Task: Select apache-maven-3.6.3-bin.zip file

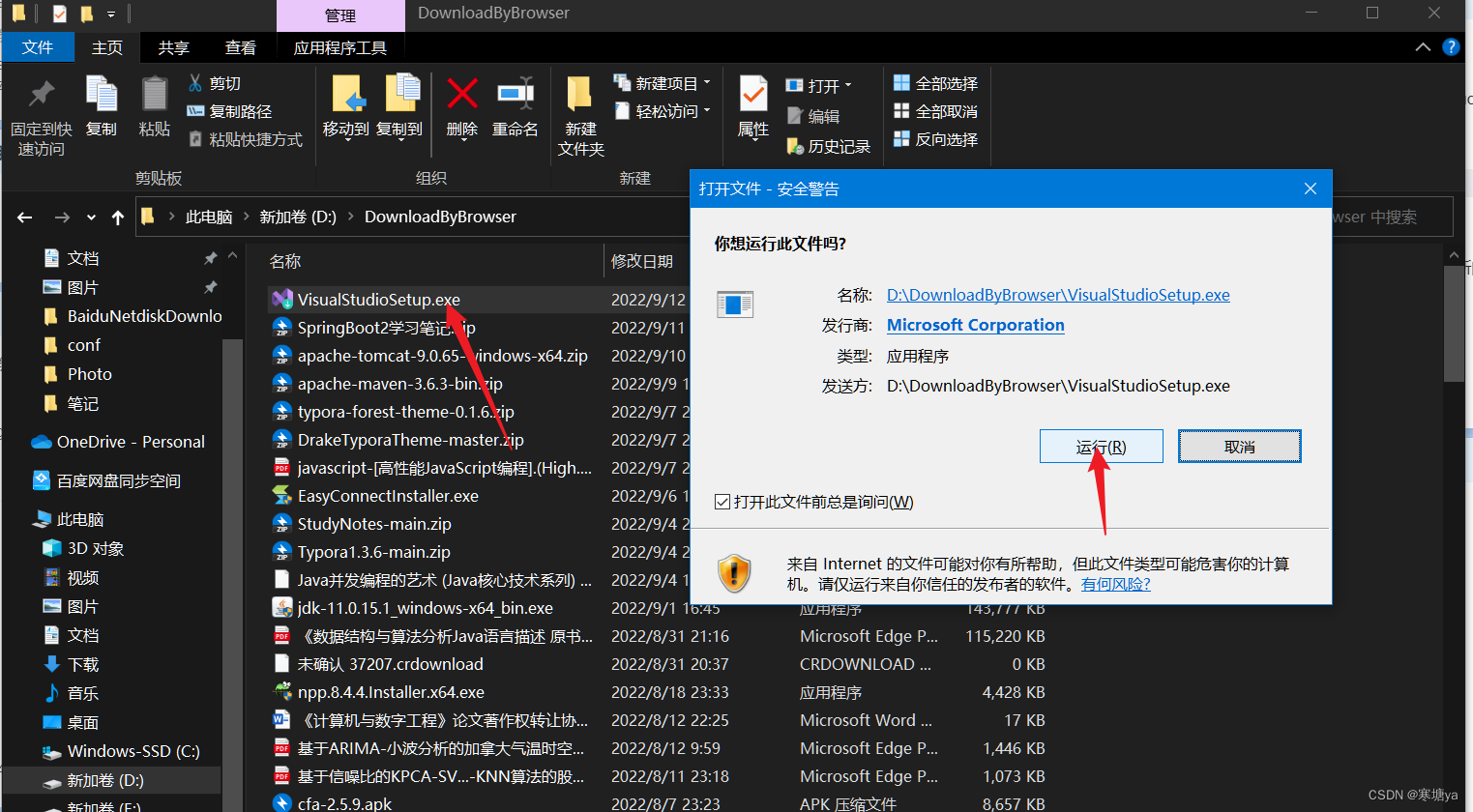Action: point(387,384)
